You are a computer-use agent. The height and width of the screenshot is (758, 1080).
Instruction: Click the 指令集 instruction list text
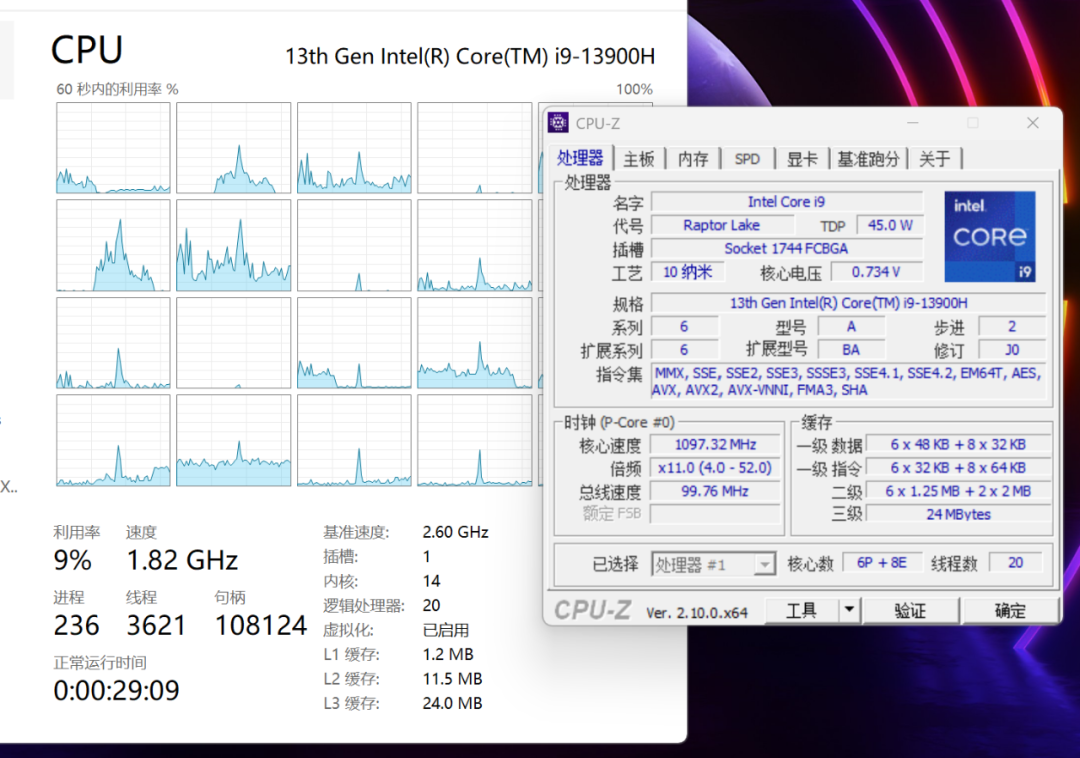tap(848, 381)
